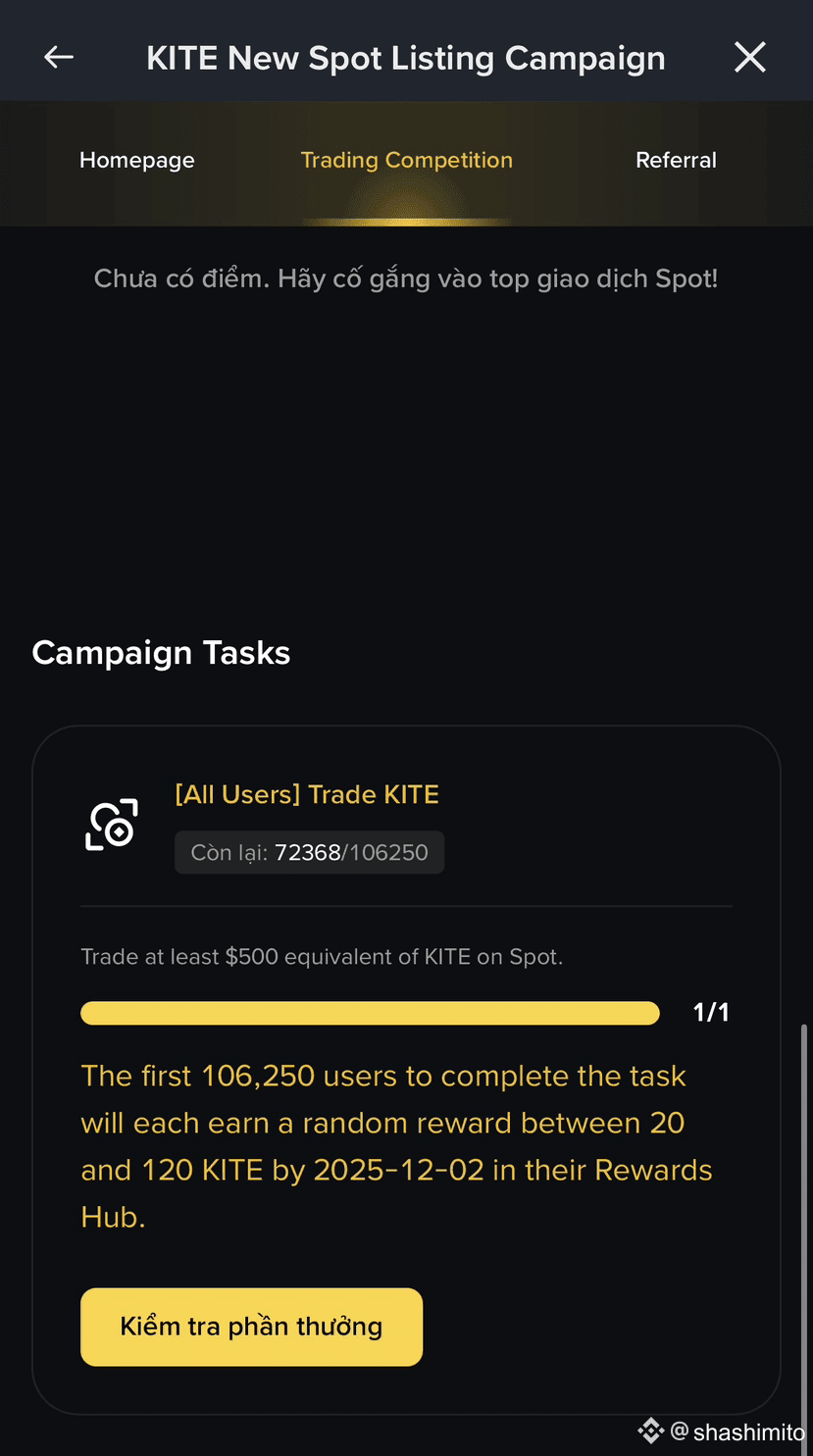
Task: Open the Homepage tab
Action: [137, 160]
